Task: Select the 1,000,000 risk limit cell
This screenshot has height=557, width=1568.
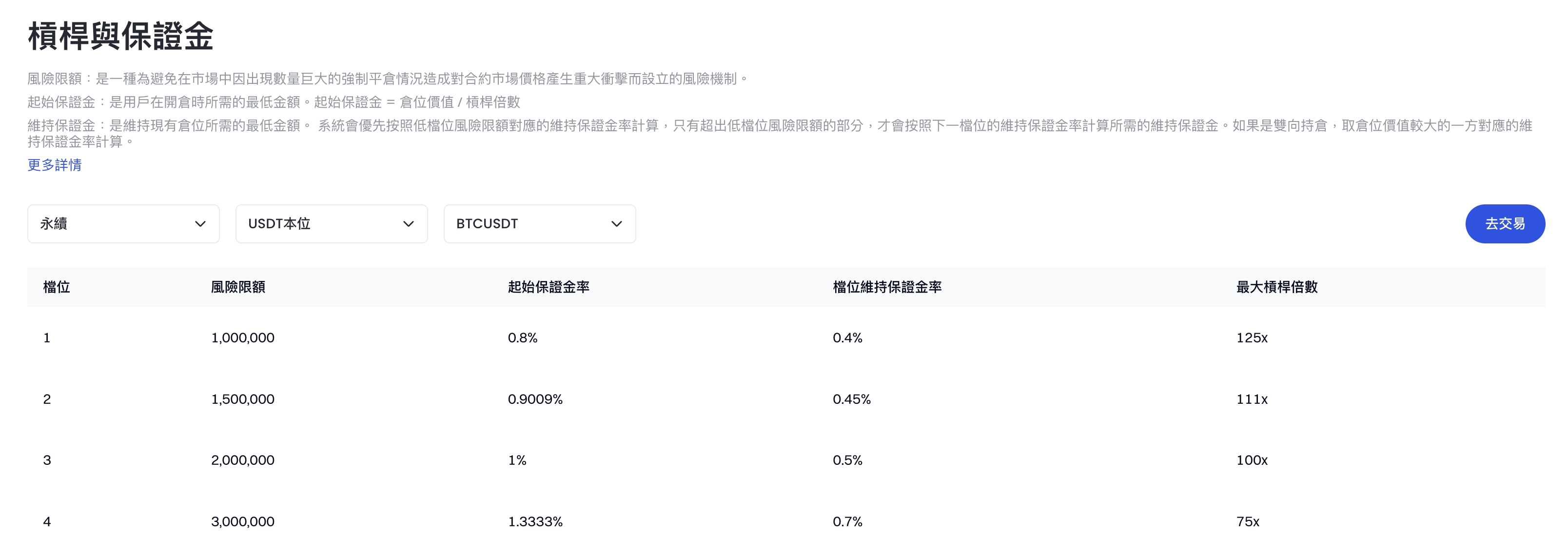Action: click(242, 338)
